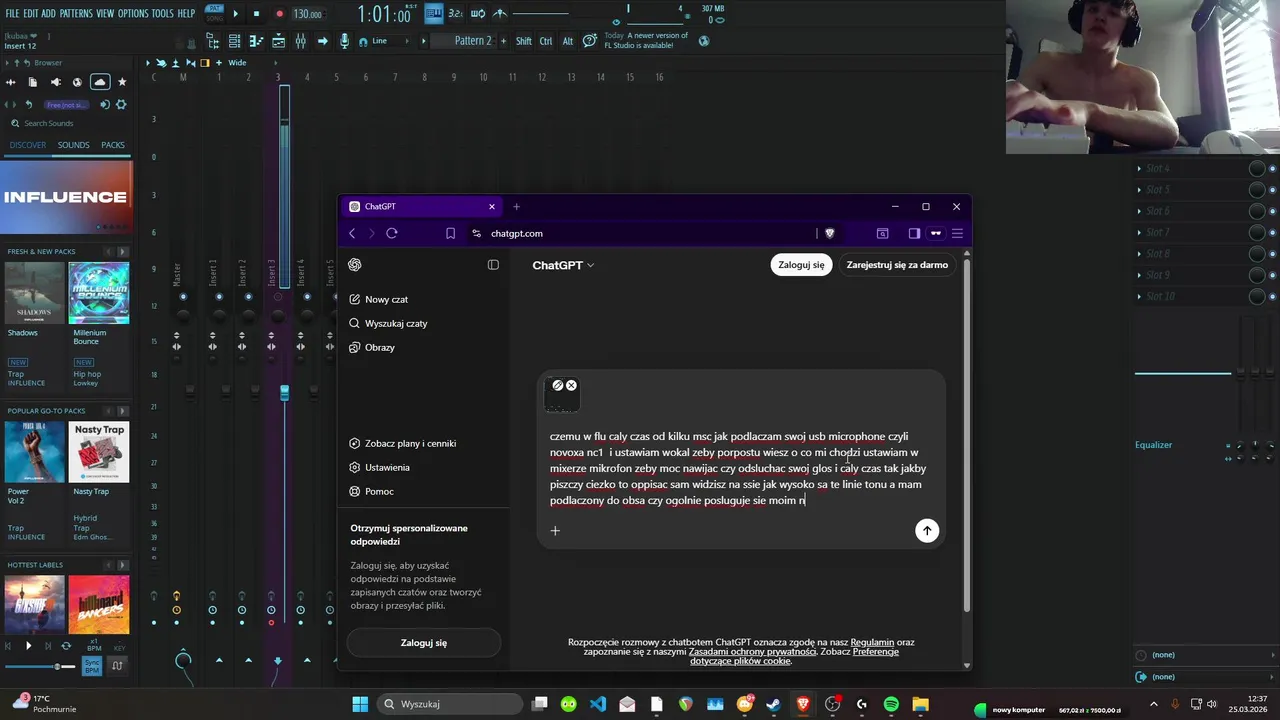Open Regulamin link in footer
The image size is (1280, 720).
click(872, 642)
